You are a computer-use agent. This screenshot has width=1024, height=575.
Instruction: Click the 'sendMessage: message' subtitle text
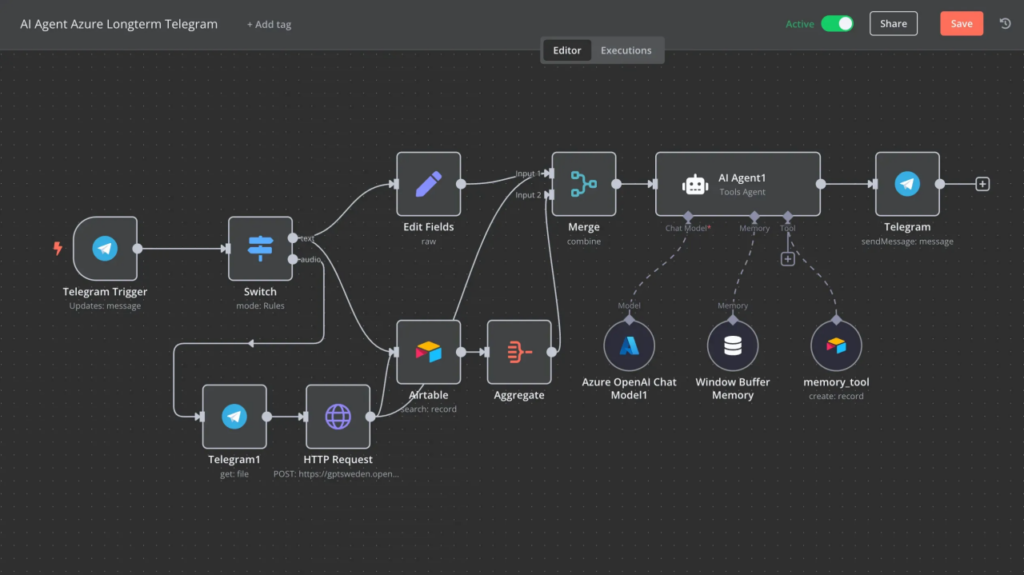click(x=907, y=242)
